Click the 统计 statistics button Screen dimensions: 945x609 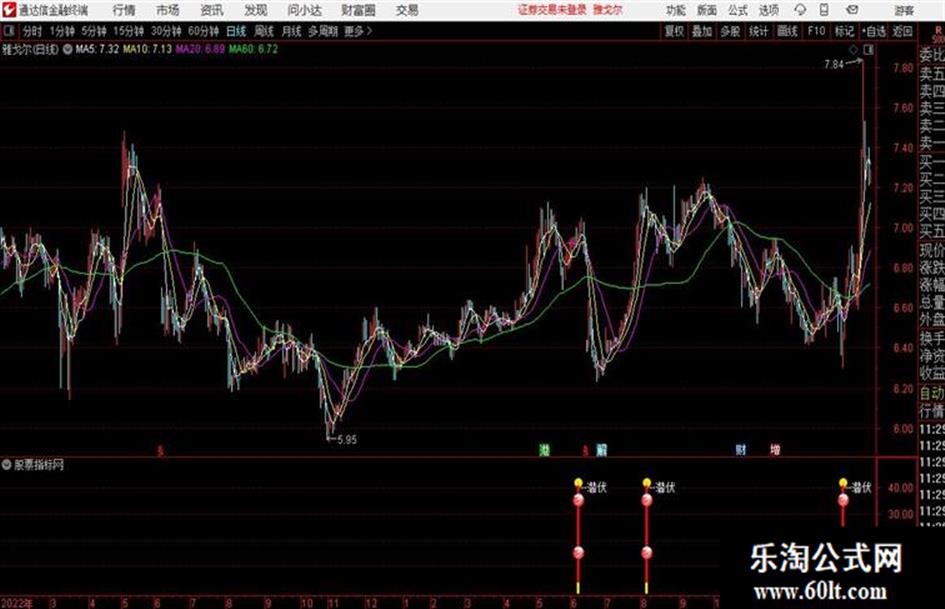click(759, 31)
